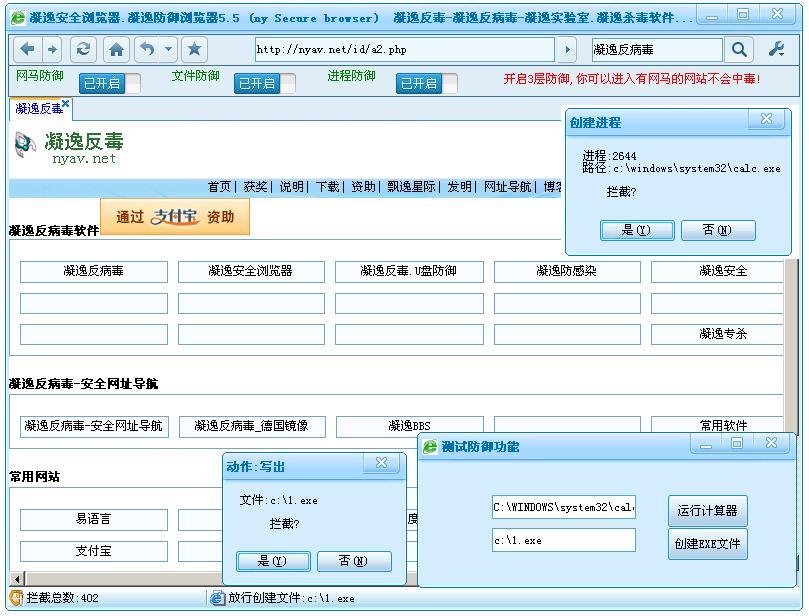The width and height of the screenshot is (809, 616).
Task: Click the go arrow next to the address bar
Action: (x=568, y=50)
